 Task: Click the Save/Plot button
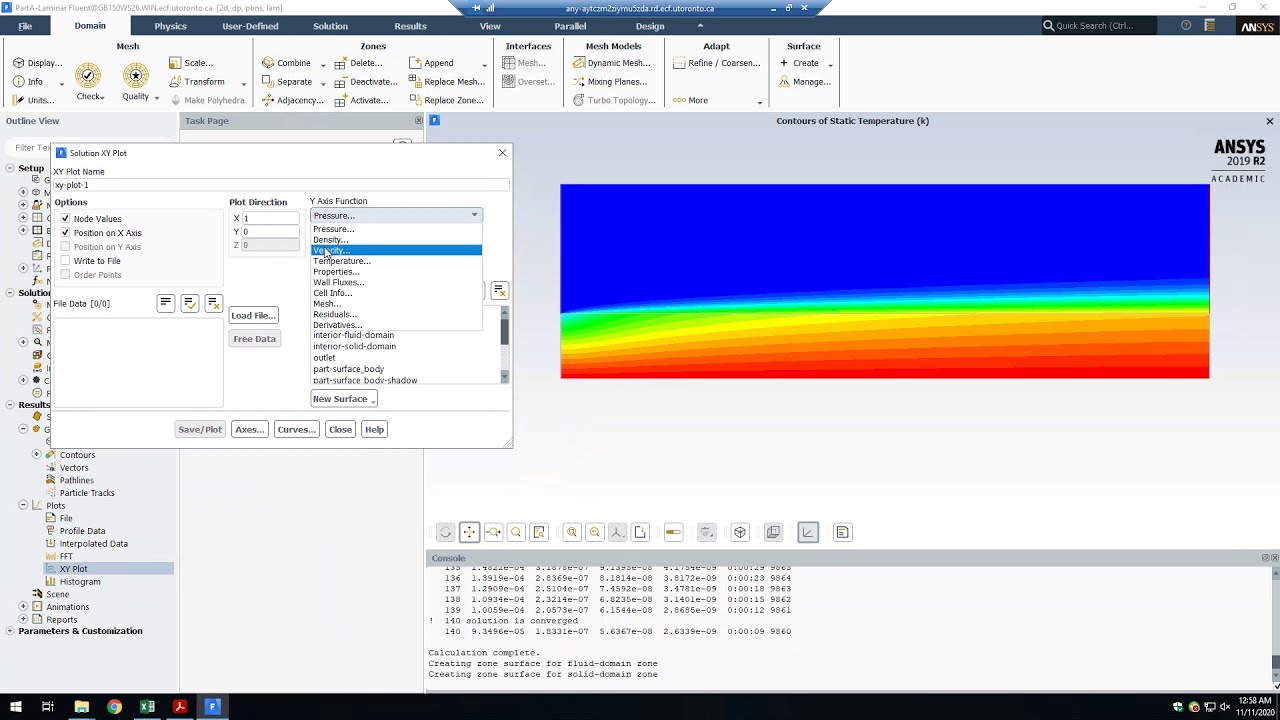click(x=200, y=429)
